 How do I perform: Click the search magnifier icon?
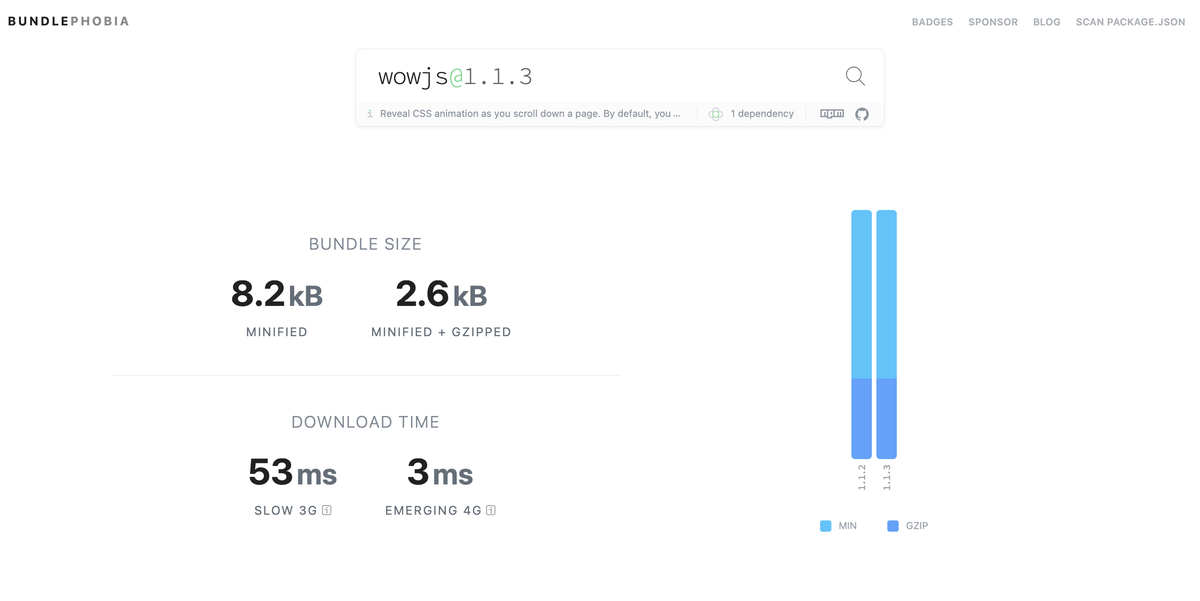855,76
